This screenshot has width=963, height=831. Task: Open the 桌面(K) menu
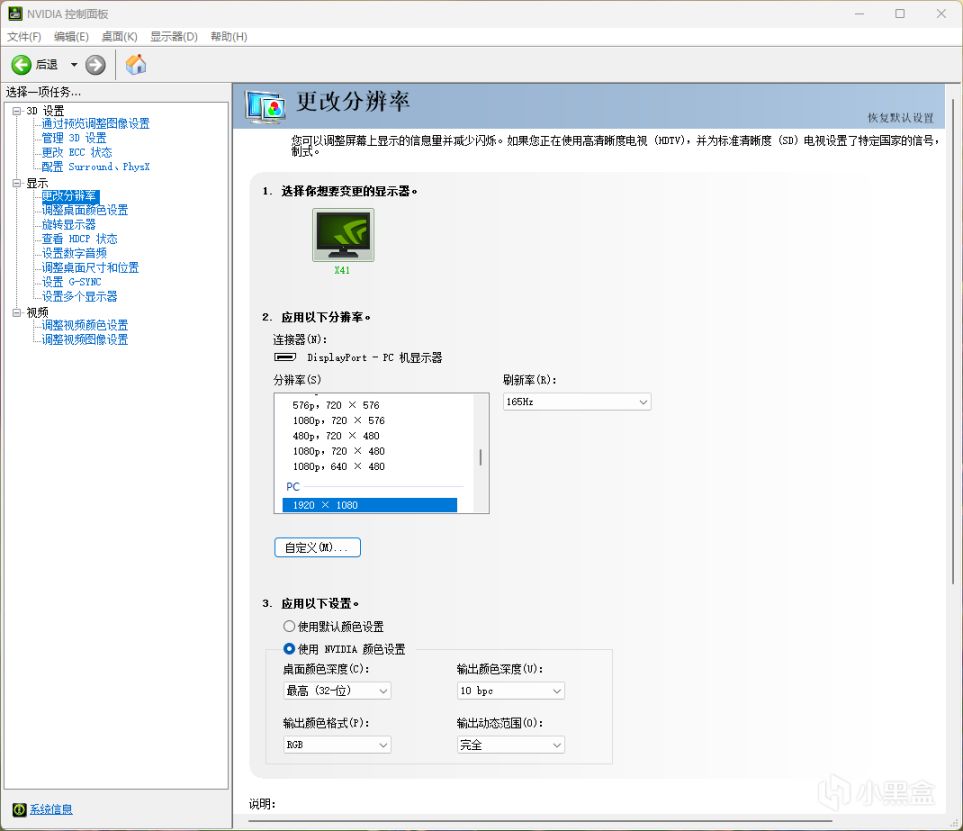point(119,37)
